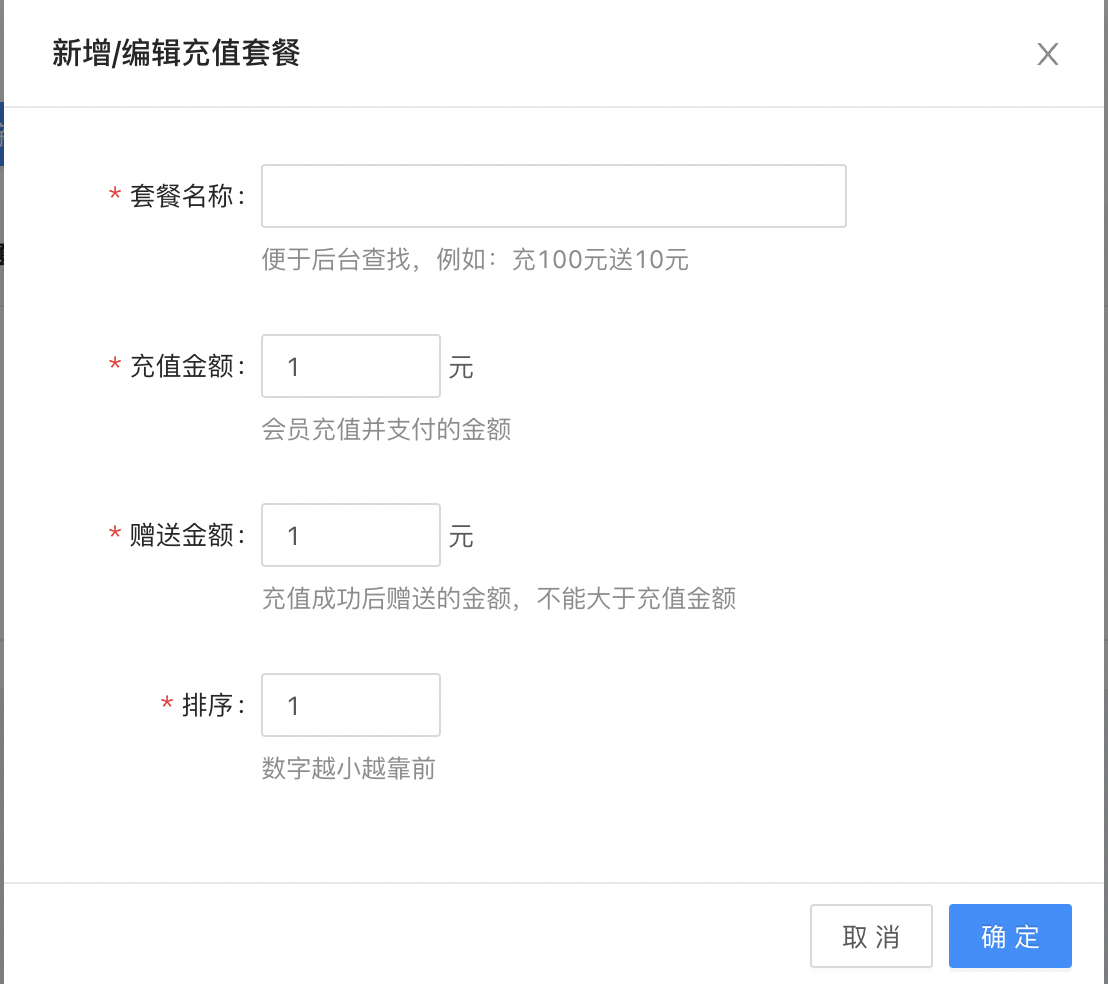
Task: Click the 套餐名称 text input field
Action: point(553,196)
